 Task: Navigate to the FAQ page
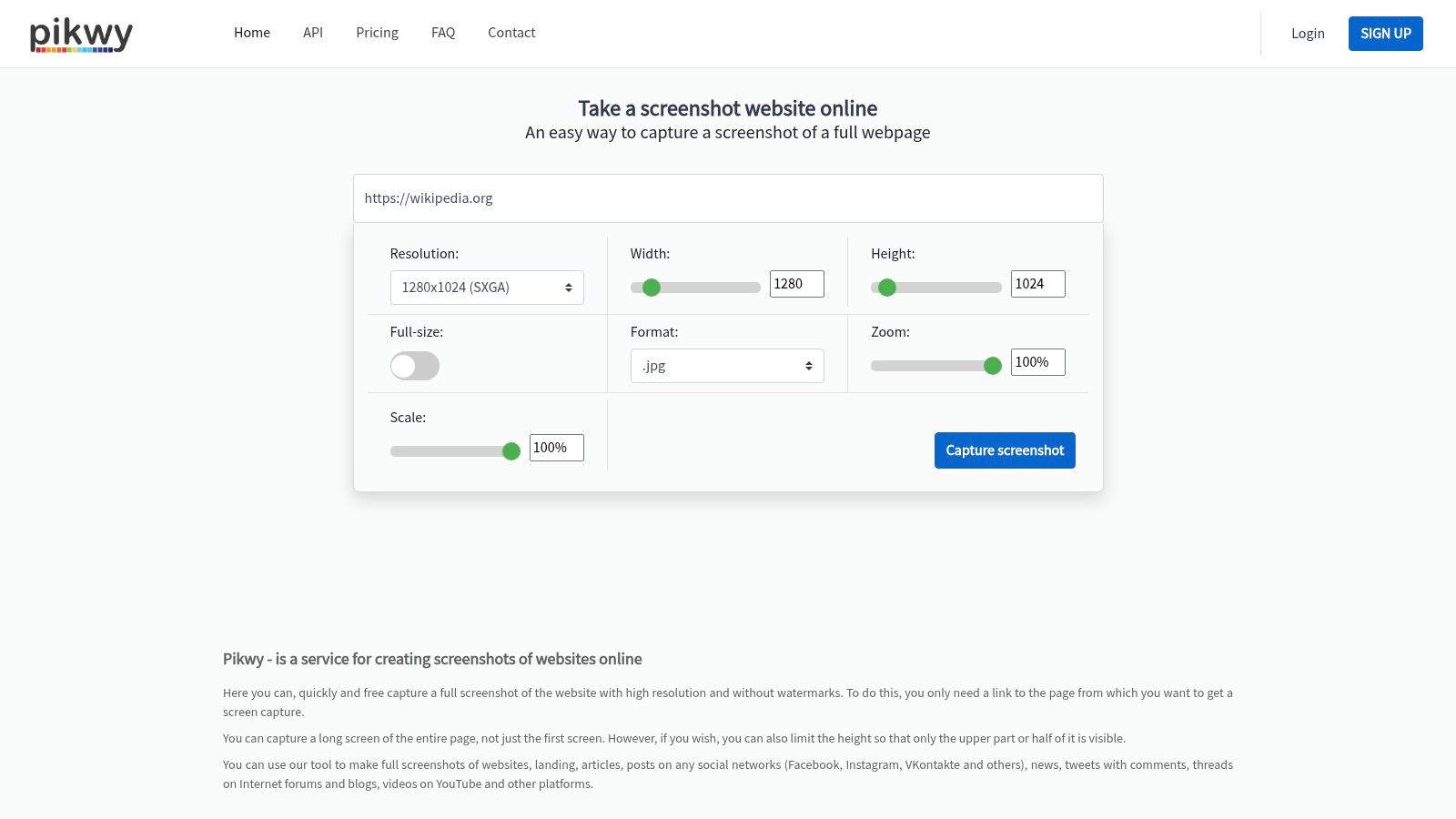pos(443,33)
